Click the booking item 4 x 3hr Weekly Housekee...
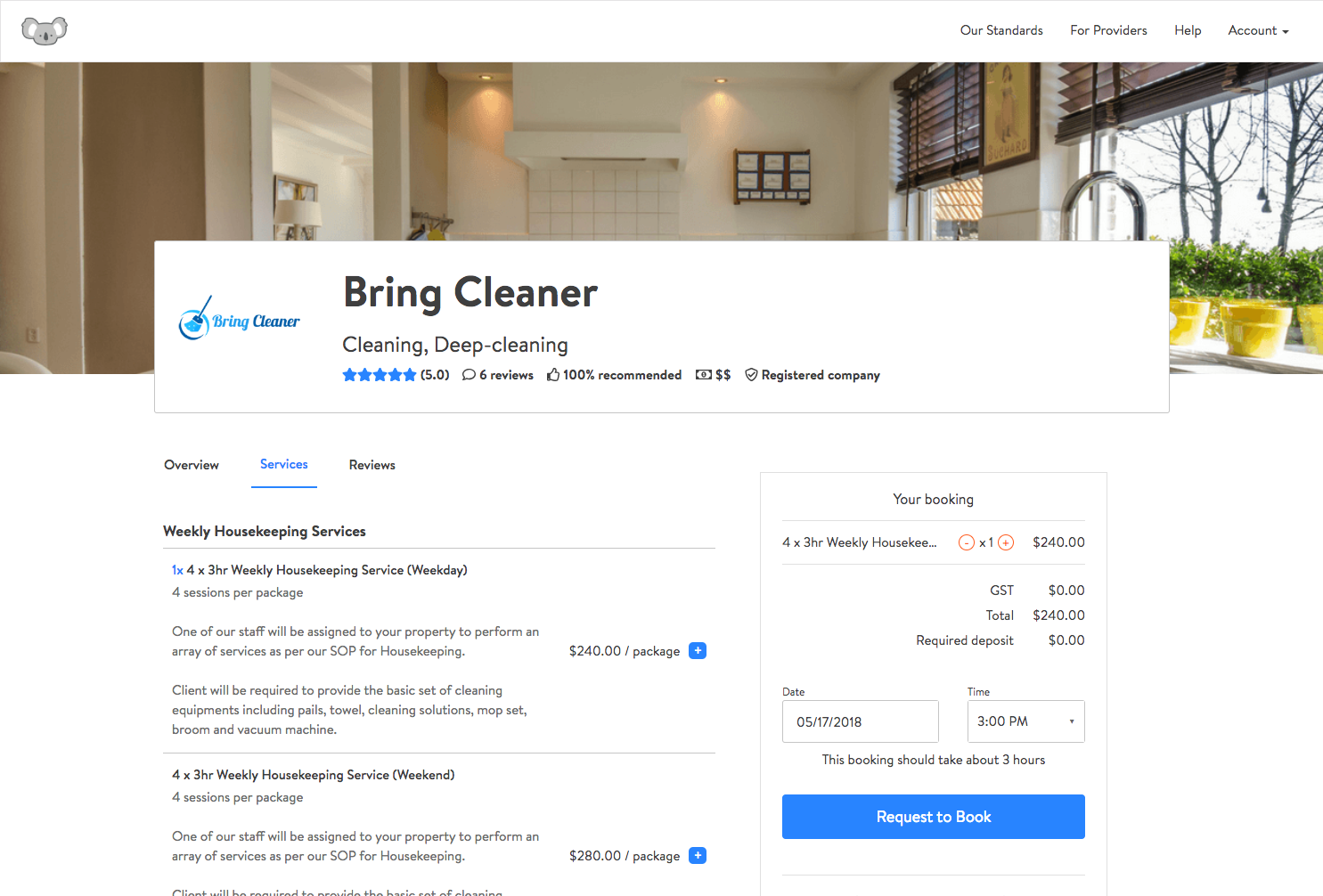 pos(860,542)
